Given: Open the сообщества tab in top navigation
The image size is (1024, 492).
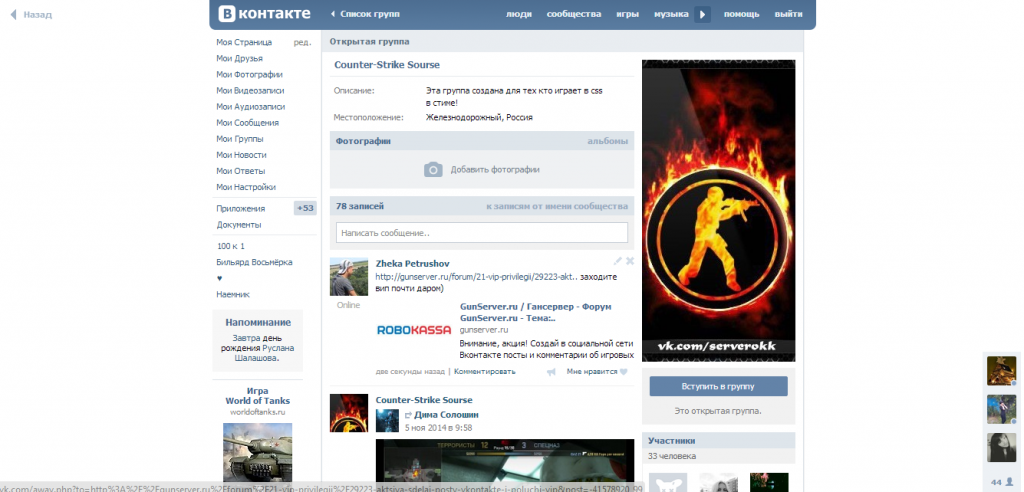Looking at the screenshot, I should click(573, 14).
